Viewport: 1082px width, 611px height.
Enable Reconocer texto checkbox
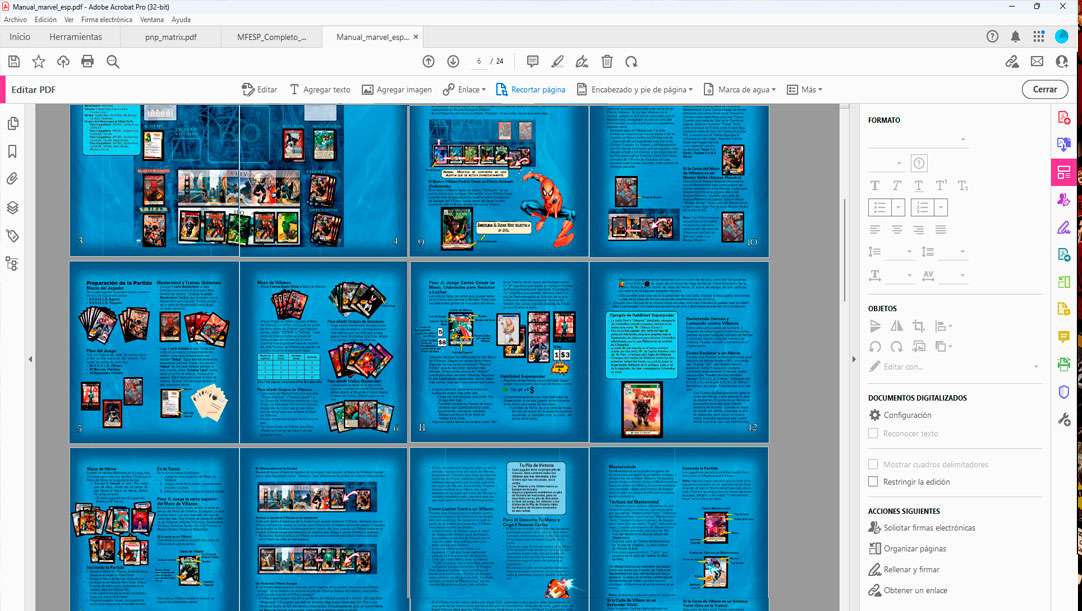pos(873,434)
